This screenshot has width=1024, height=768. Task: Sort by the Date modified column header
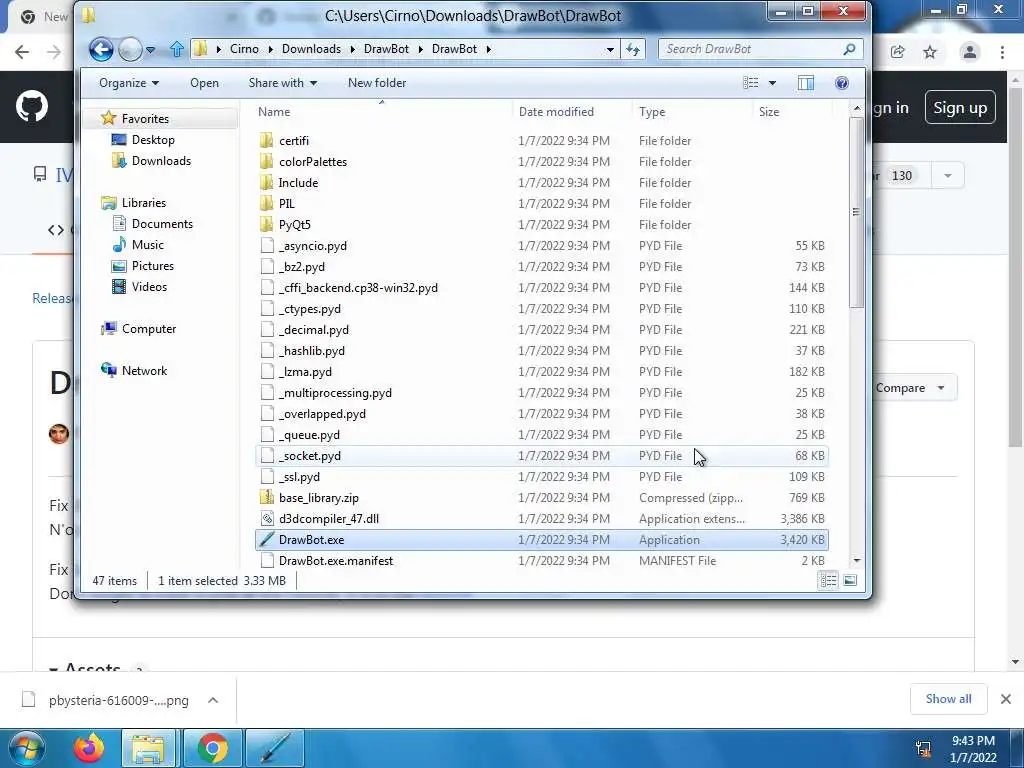(x=572, y=112)
